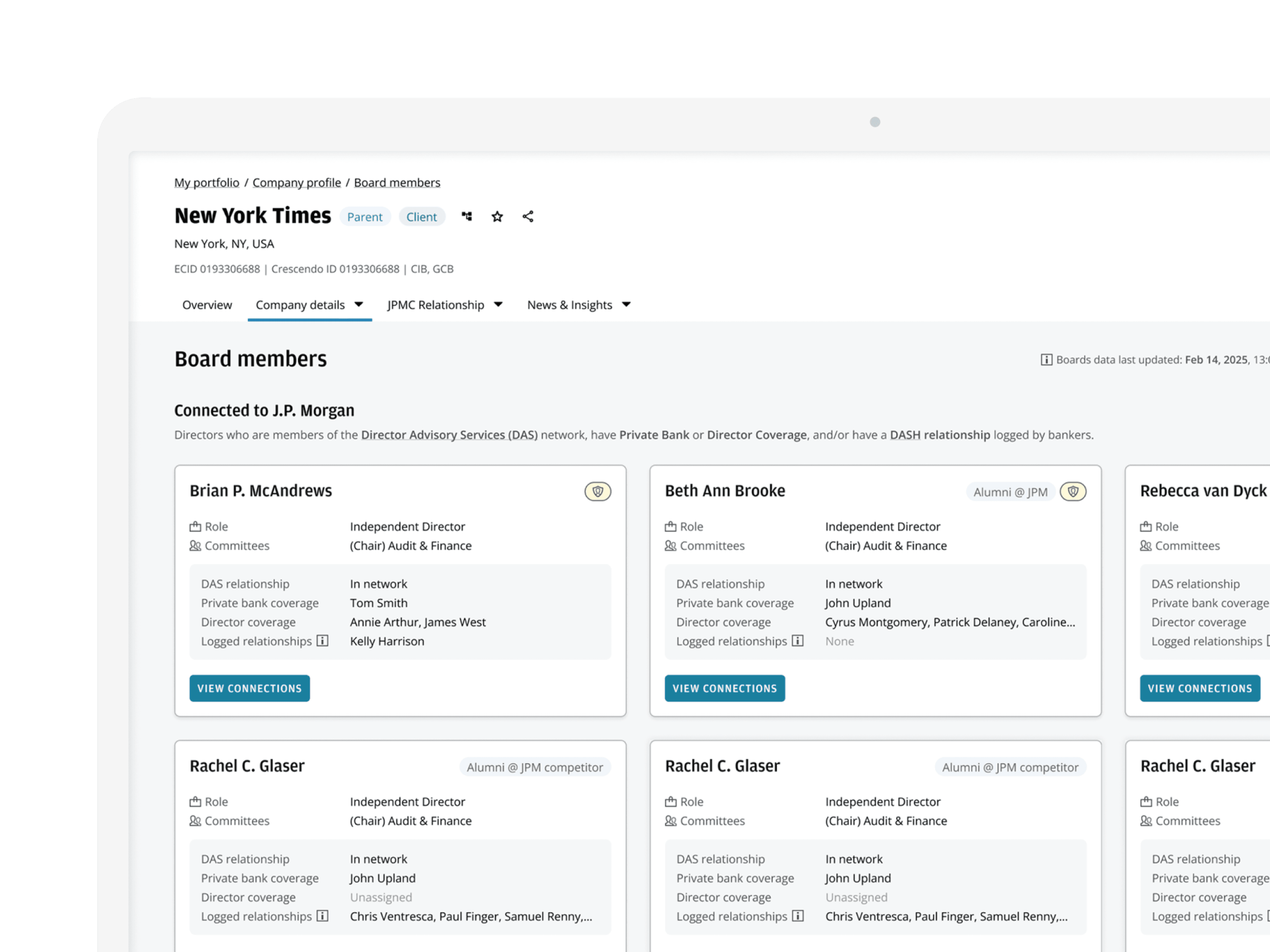
Task: Click Rebecca van Dyck name heading
Action: point(1204,491)
